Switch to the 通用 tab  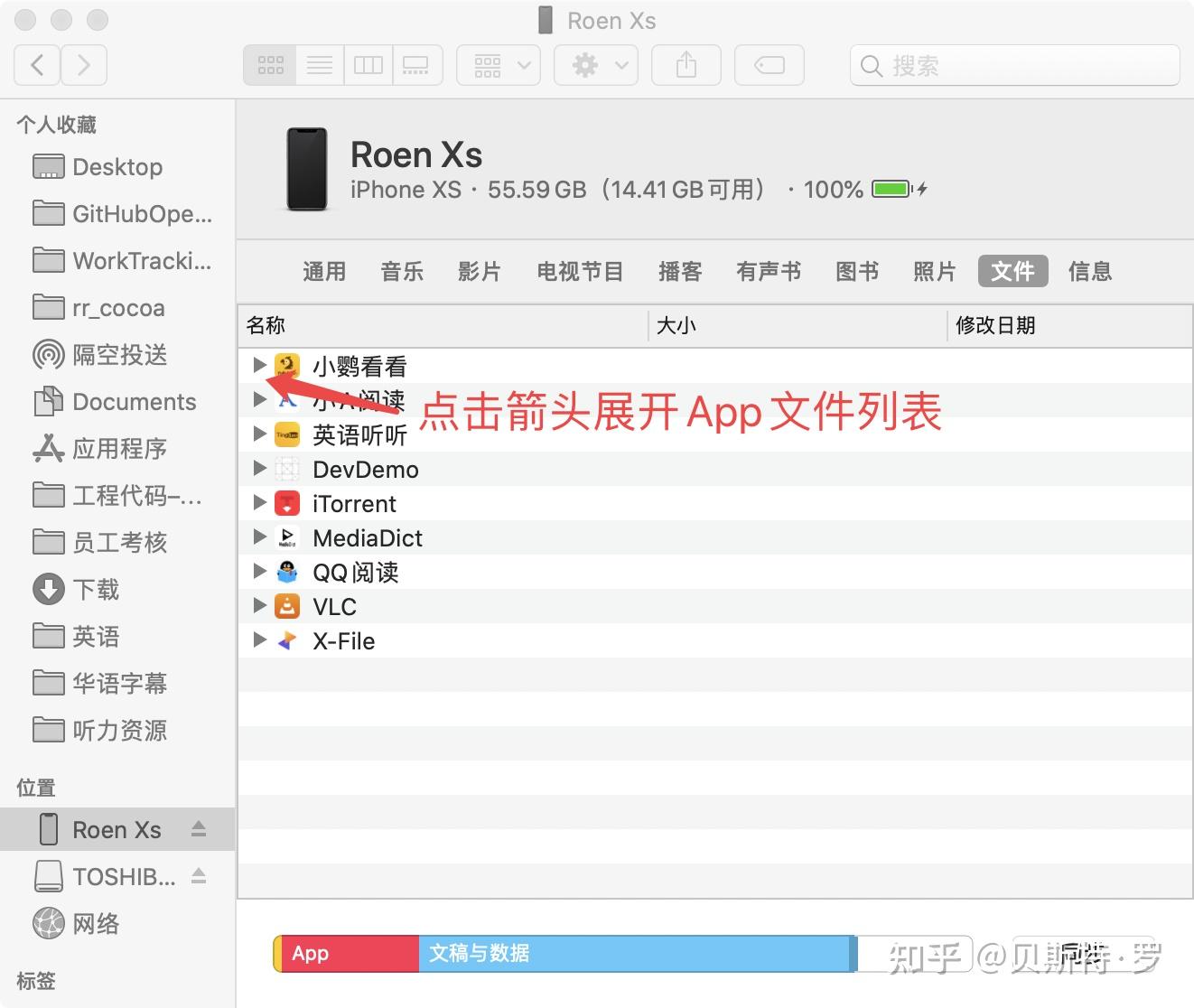point(324,271)
